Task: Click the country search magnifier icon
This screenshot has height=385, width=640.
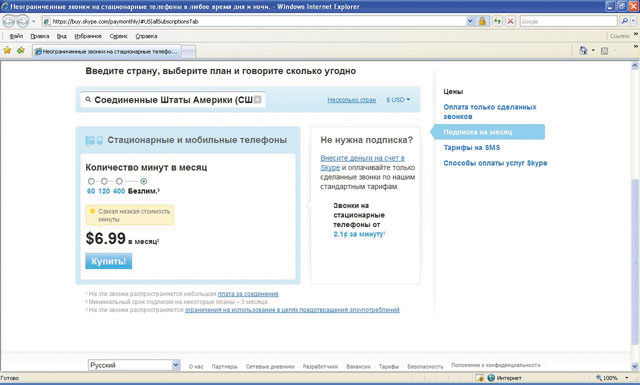Action: [88, 99]
